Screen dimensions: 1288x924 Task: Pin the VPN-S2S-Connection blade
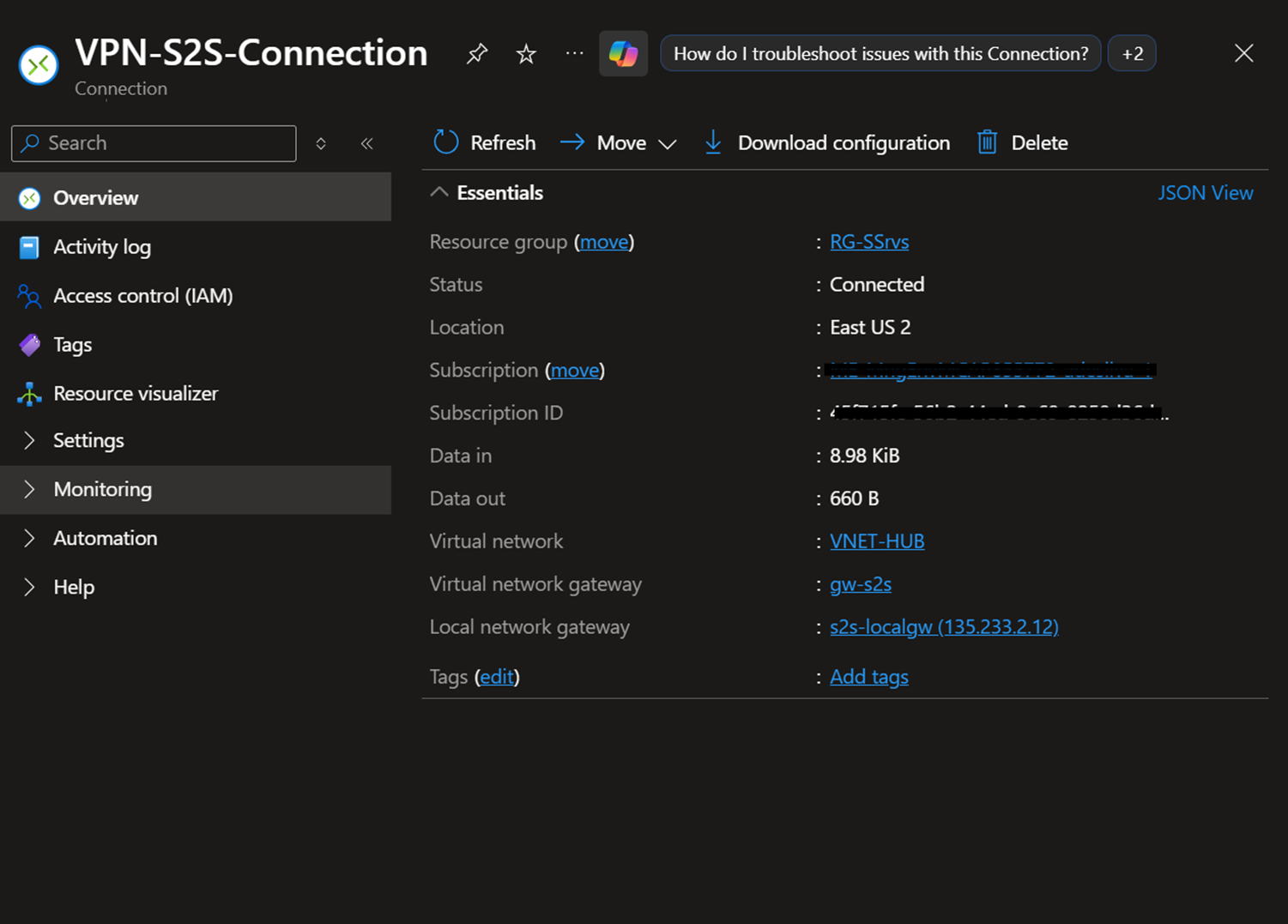tap(477, 54)
